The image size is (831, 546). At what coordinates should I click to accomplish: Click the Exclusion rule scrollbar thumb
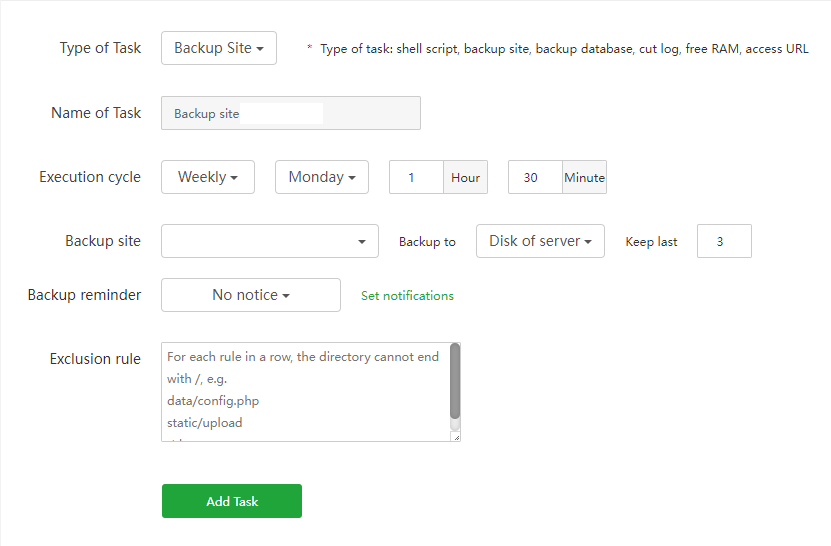pyautogui.click(x=455, y=380)
